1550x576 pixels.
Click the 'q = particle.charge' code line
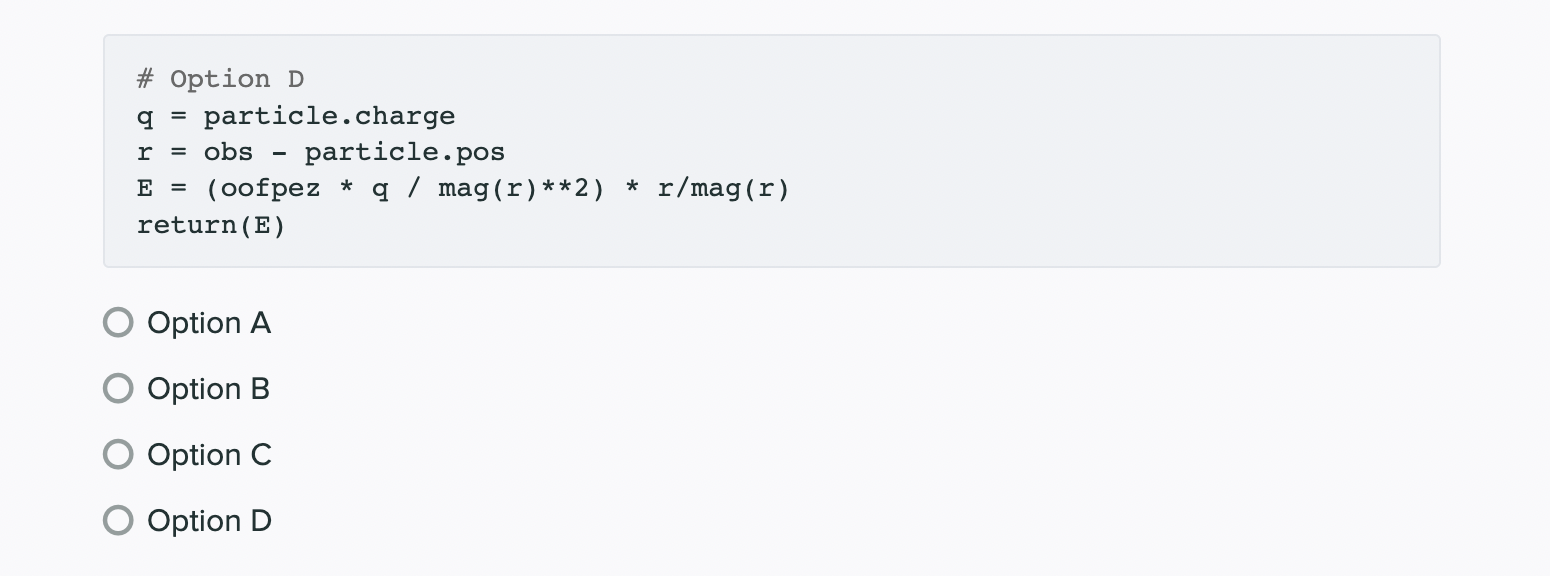(297, 115)
